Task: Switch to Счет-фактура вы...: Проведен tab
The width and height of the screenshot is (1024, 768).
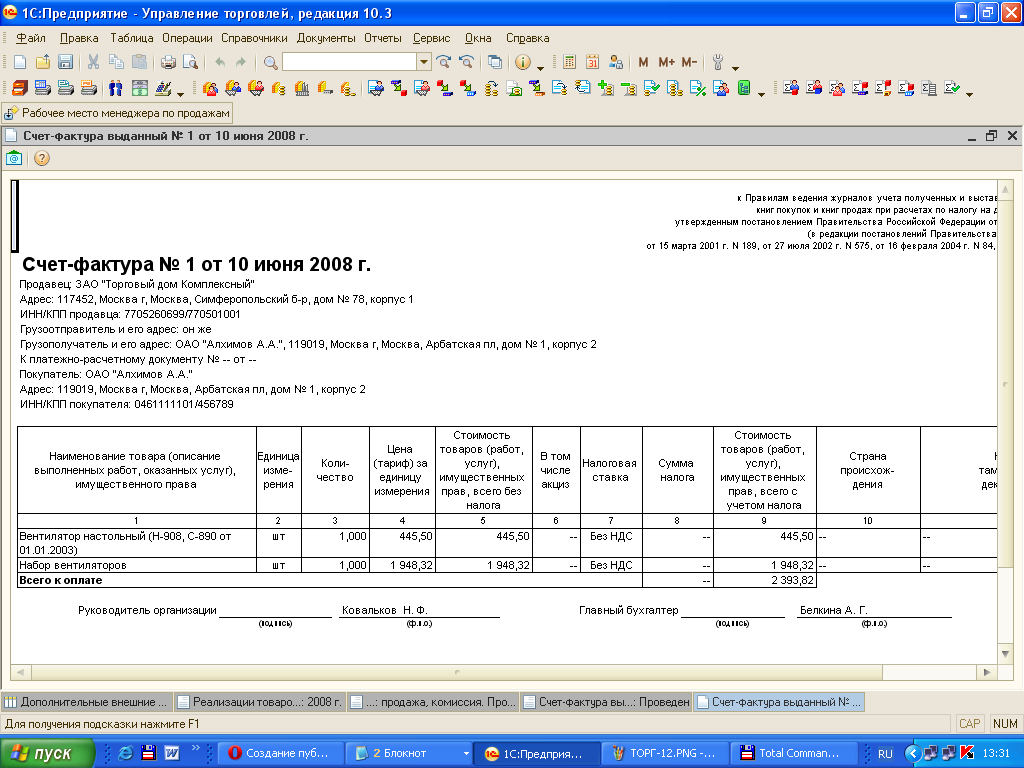Action: coord(607,702)
